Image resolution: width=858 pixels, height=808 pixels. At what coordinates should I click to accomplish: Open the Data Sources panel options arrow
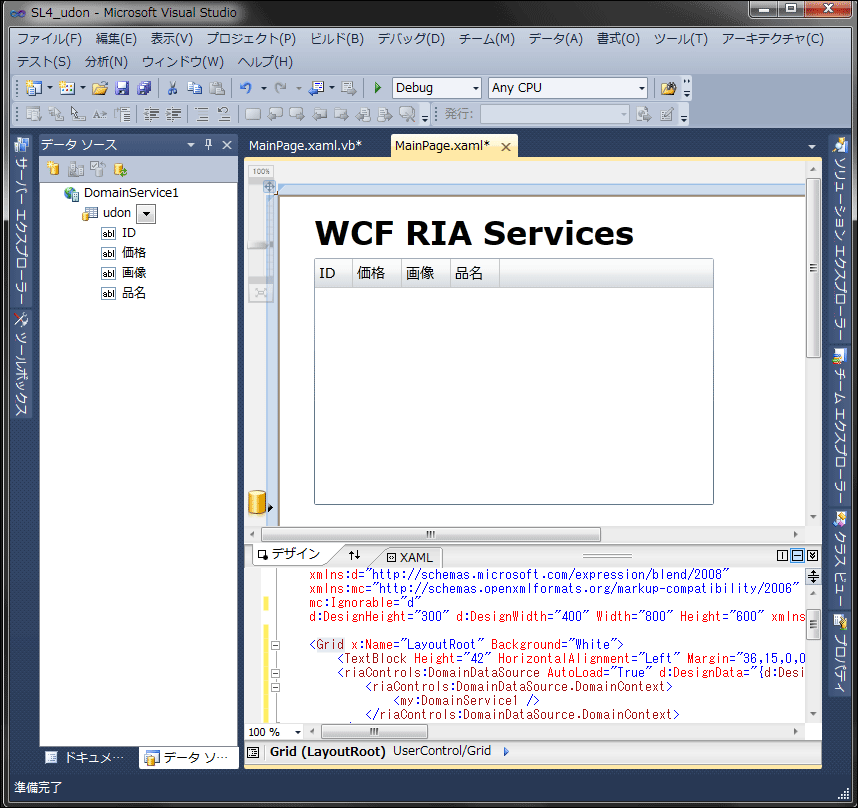point(191,145)
